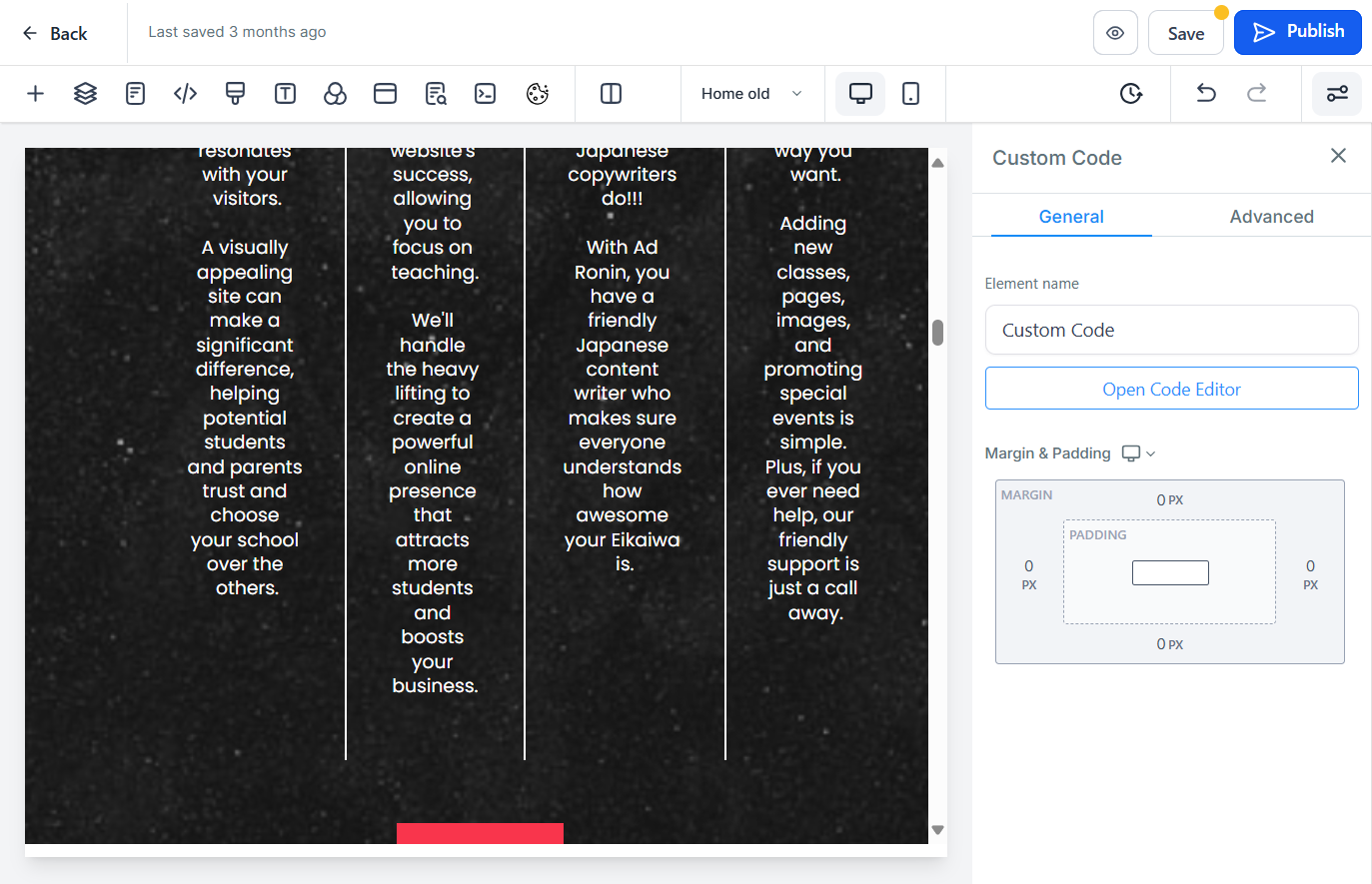Publish the page
The image size is (1372, 884).
tap(1298, 32)
